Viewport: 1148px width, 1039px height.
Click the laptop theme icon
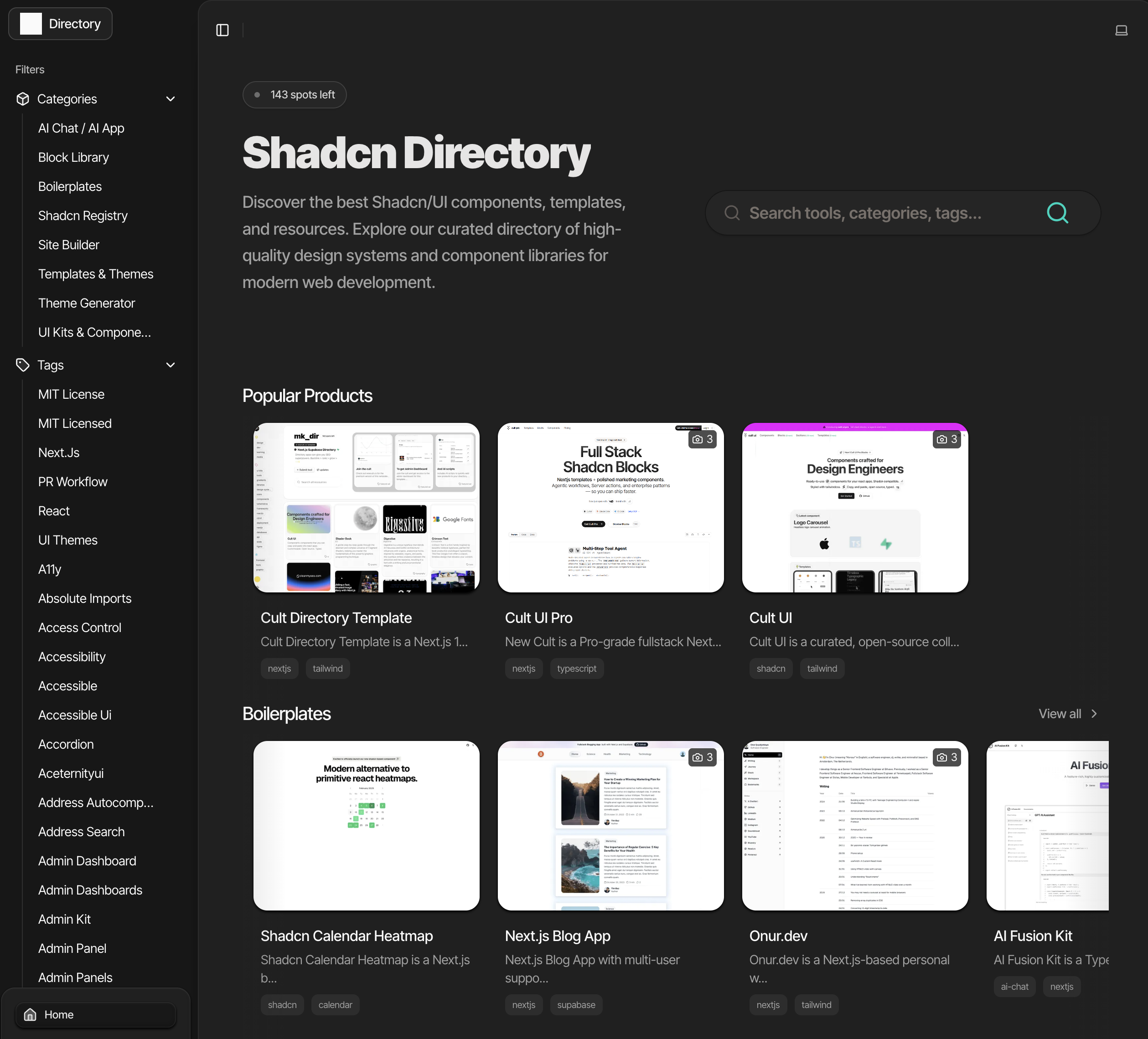pyautogui.click(x=1121, y=30)
